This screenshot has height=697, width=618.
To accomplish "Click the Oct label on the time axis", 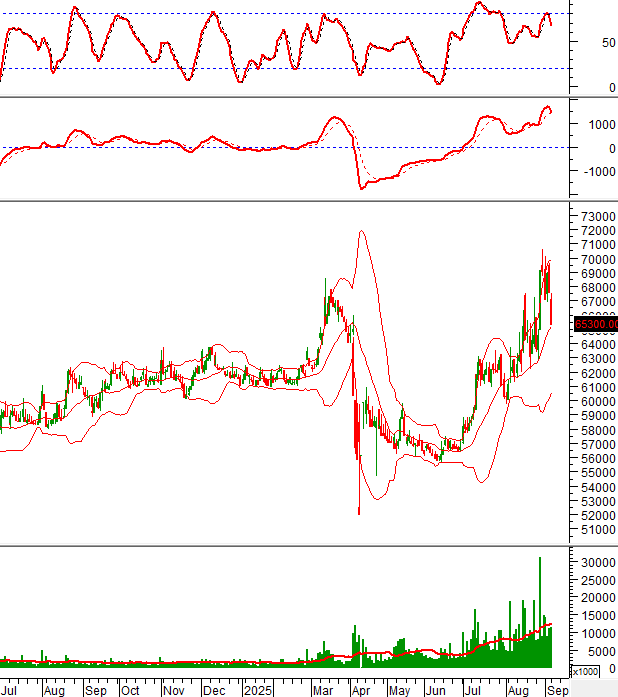I will (x=129, y=689).
